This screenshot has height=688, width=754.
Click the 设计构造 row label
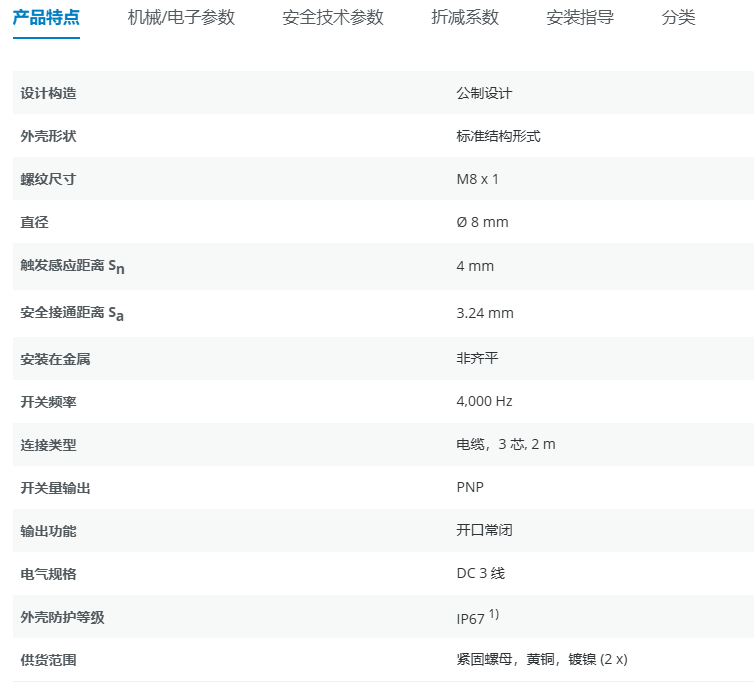click(x=48, y=93)
